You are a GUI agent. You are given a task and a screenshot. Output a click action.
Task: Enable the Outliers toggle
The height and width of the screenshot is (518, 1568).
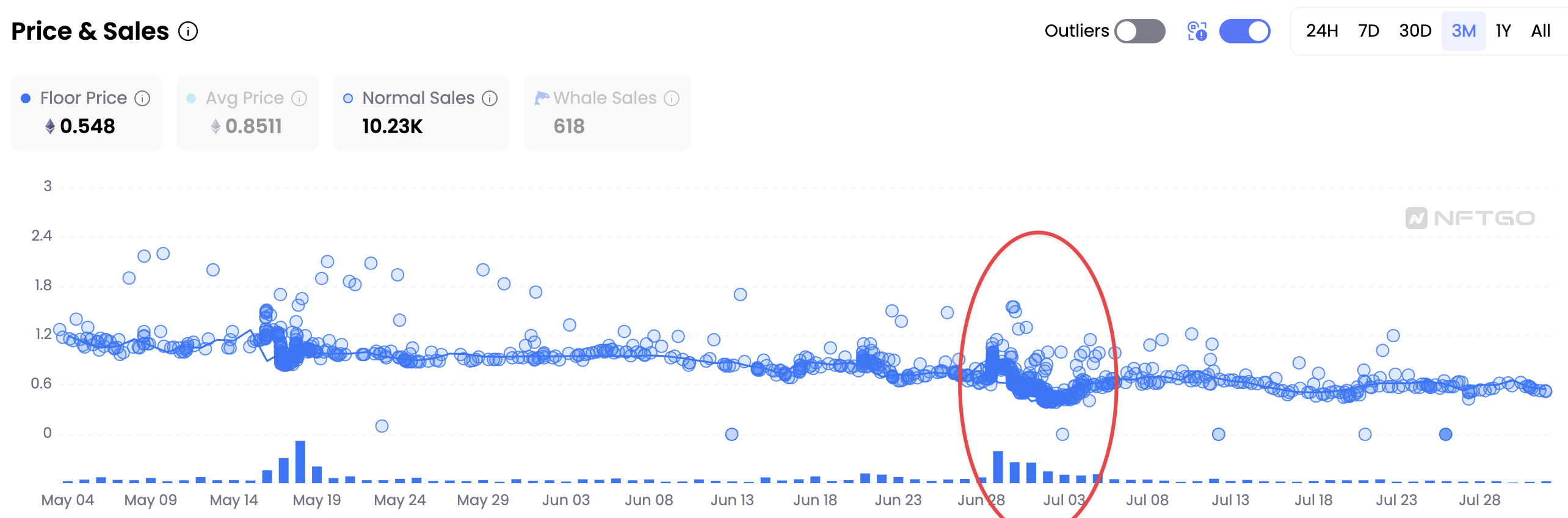[x=1139, y=31]
